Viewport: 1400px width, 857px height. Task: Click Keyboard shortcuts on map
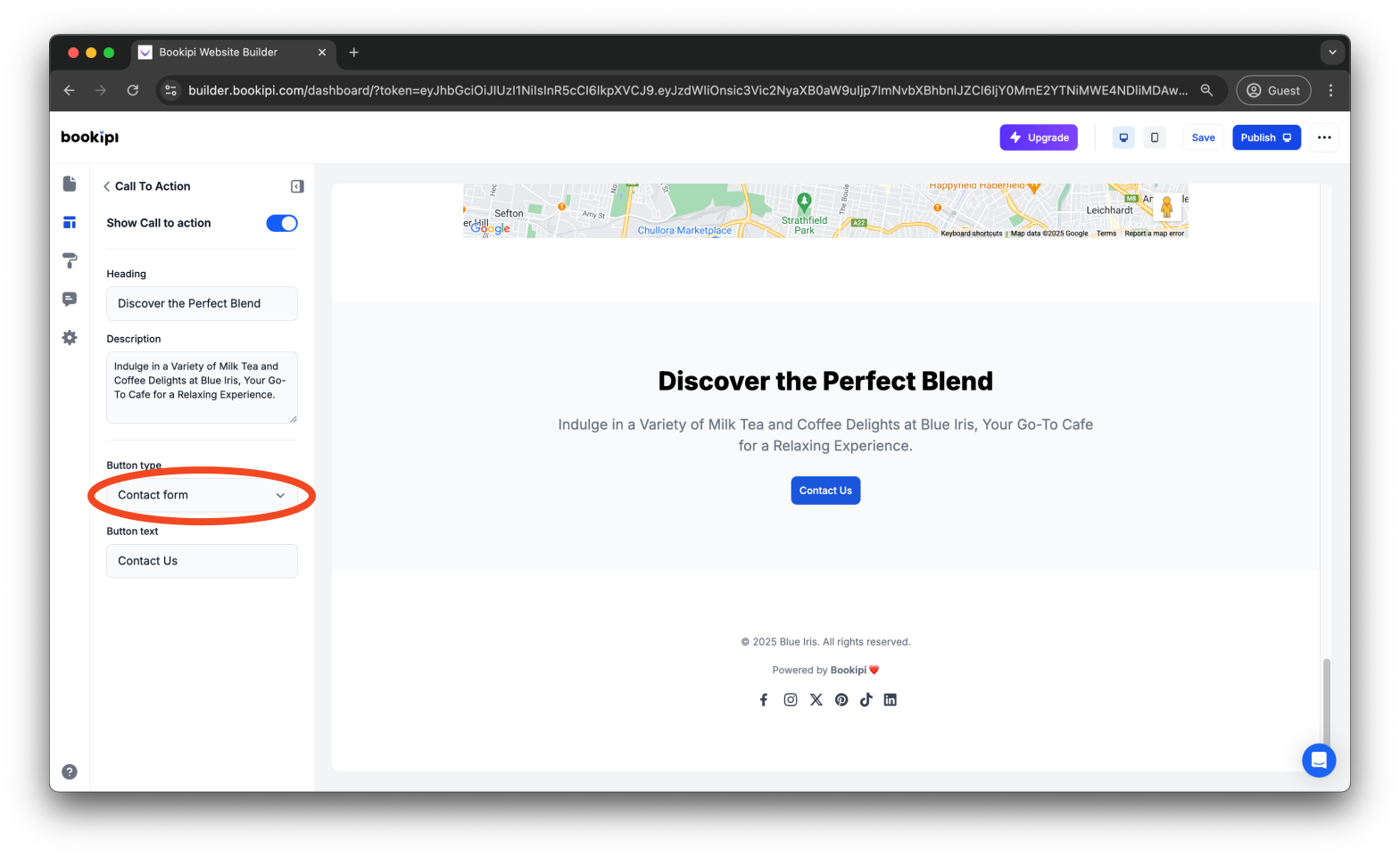tap(972, 234)
